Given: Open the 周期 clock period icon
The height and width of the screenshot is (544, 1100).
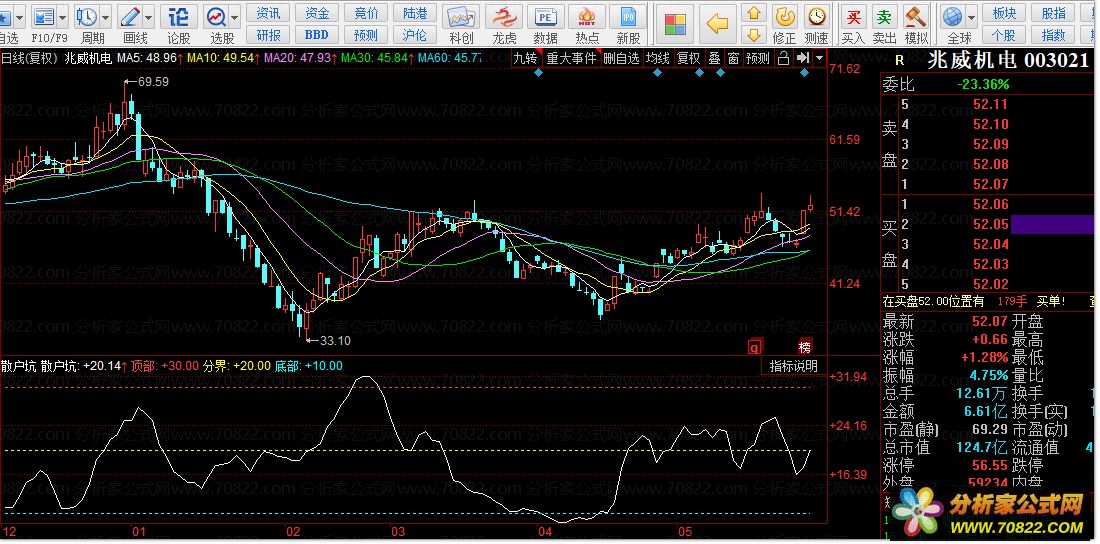Looking at the screenshot, I should 87,16.
